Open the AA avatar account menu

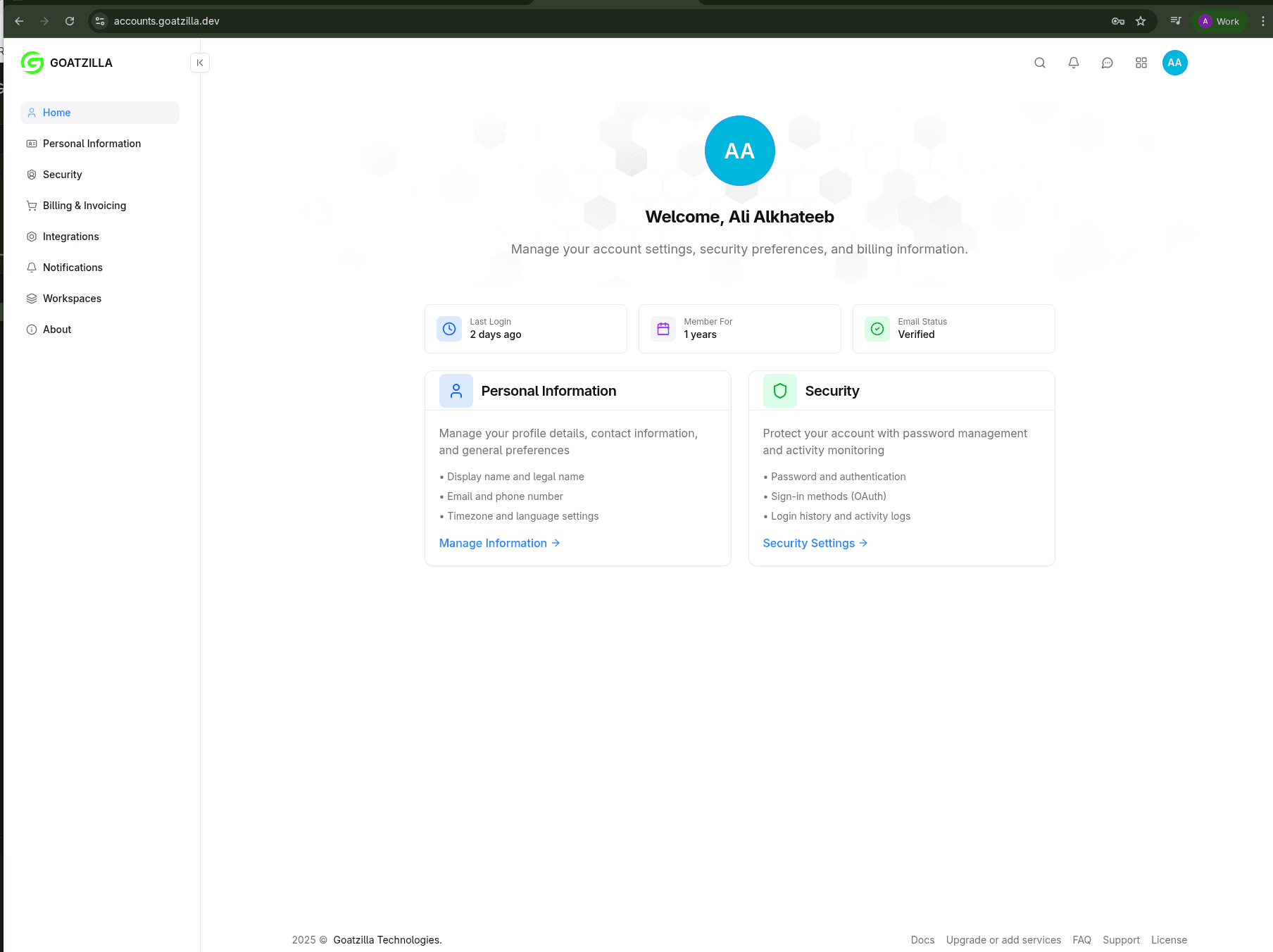coord(1174,63)
